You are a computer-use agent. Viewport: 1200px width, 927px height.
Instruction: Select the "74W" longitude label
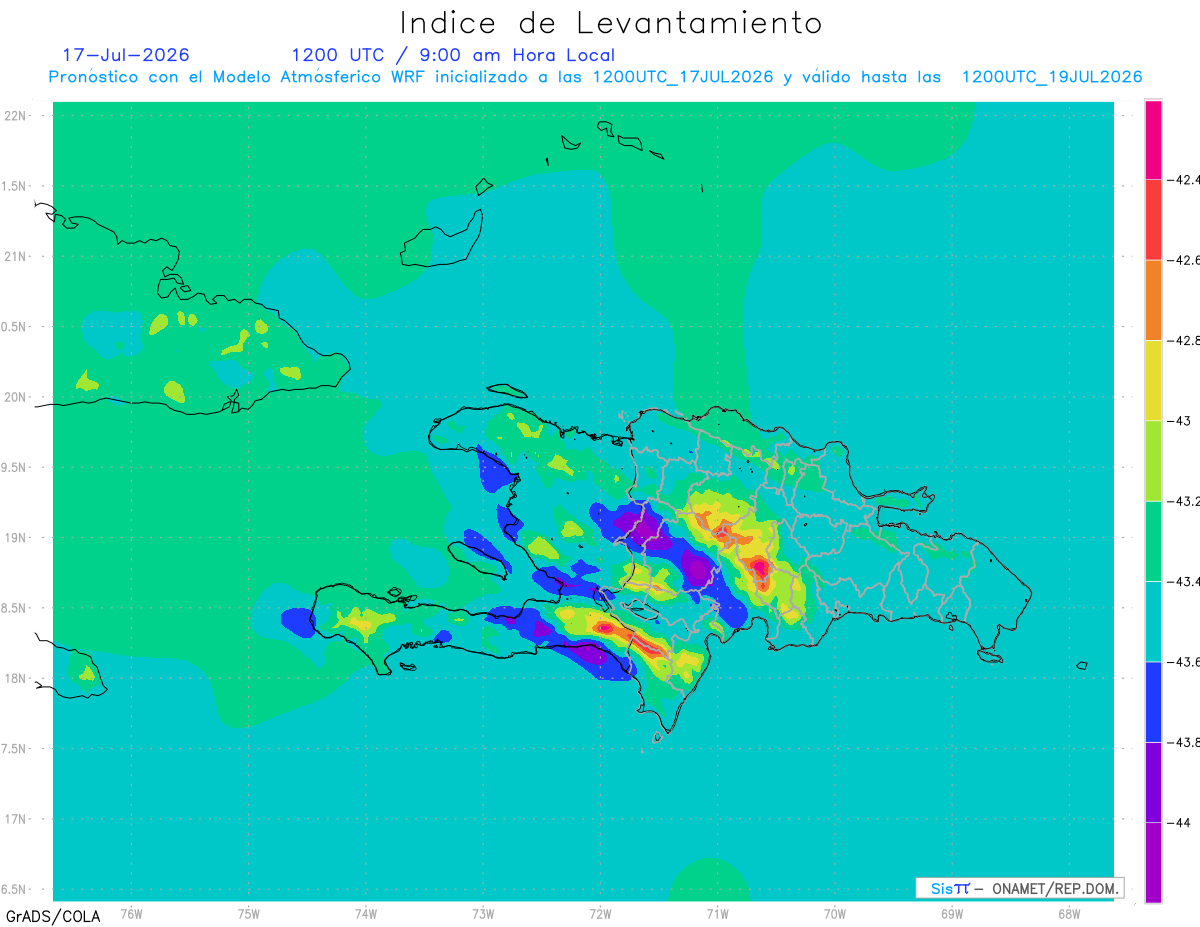pyautogui.click(x=366, y=913)
